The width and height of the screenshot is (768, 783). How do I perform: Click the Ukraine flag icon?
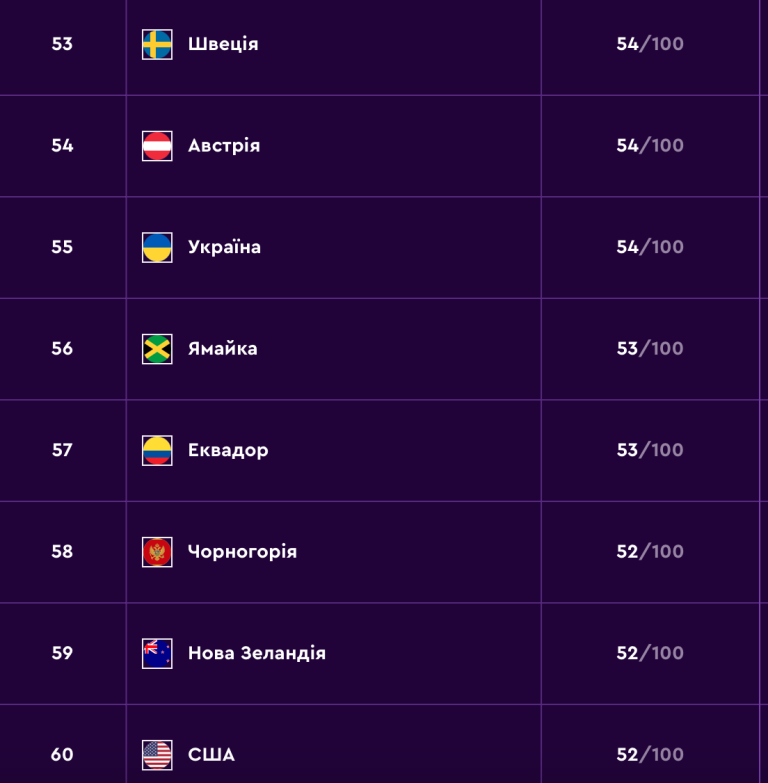pyautogui.click(x=157, y=247)
